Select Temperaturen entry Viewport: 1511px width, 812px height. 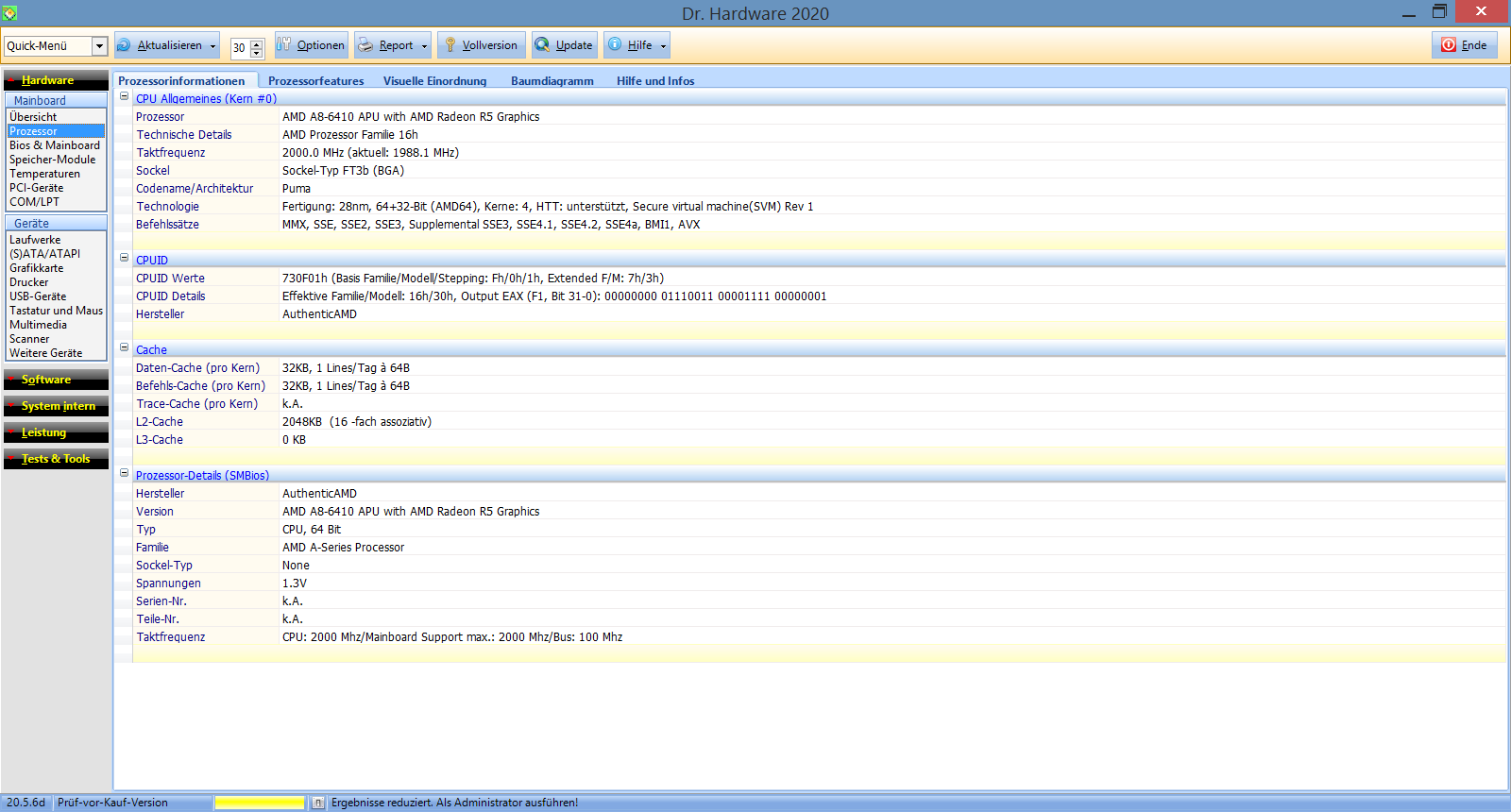(57, 174)
